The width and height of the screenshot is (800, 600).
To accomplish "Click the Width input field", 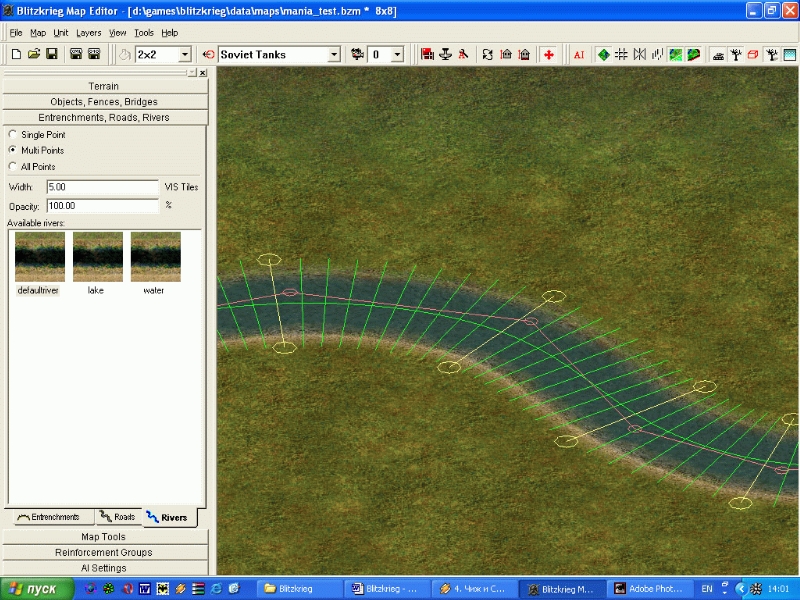I will (102, 187).
